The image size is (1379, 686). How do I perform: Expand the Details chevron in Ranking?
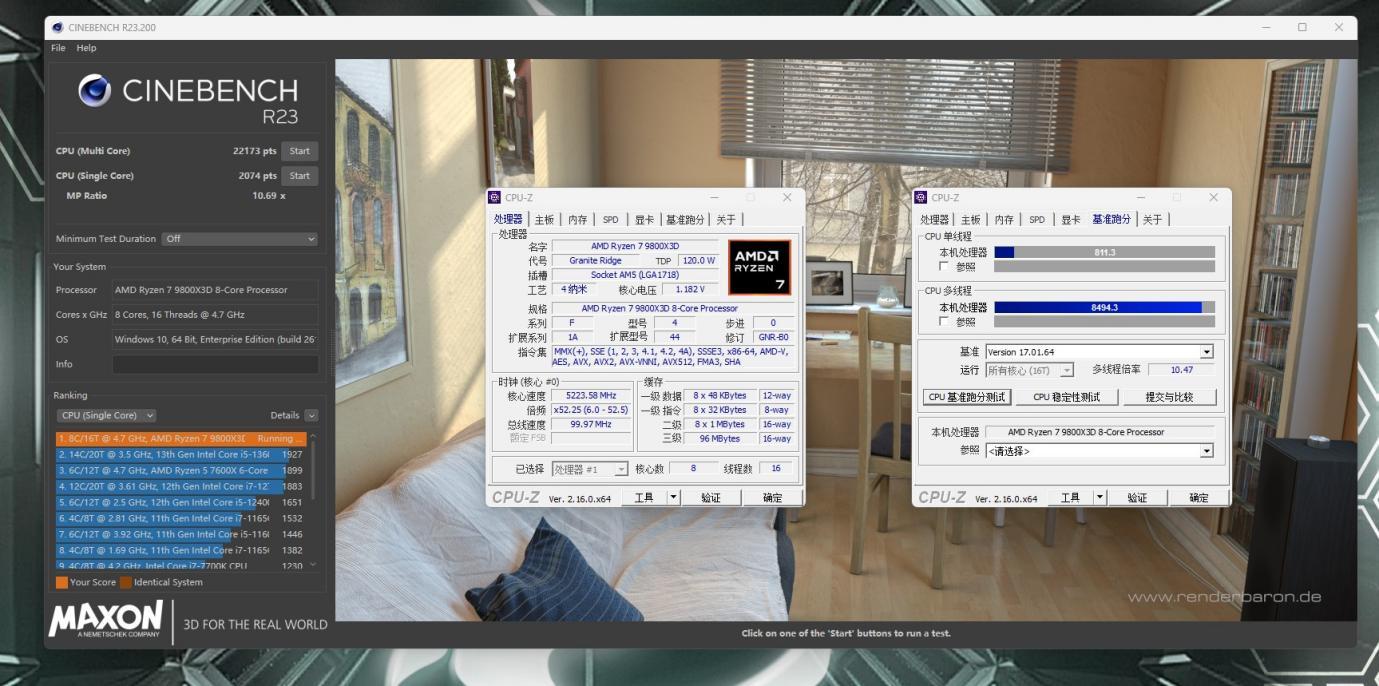click(311, 415)
